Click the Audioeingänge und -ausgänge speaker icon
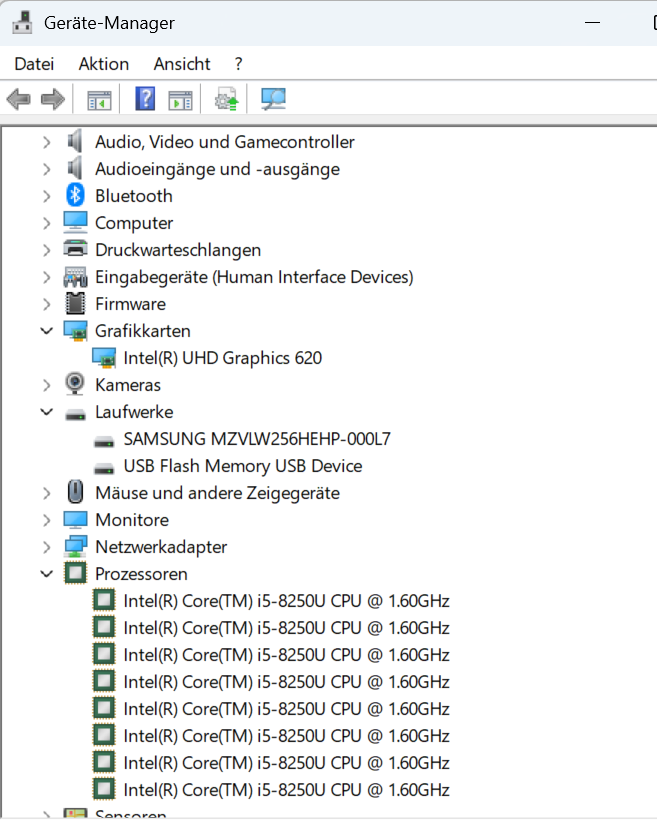657x820 pixels. tap(75, 168)
